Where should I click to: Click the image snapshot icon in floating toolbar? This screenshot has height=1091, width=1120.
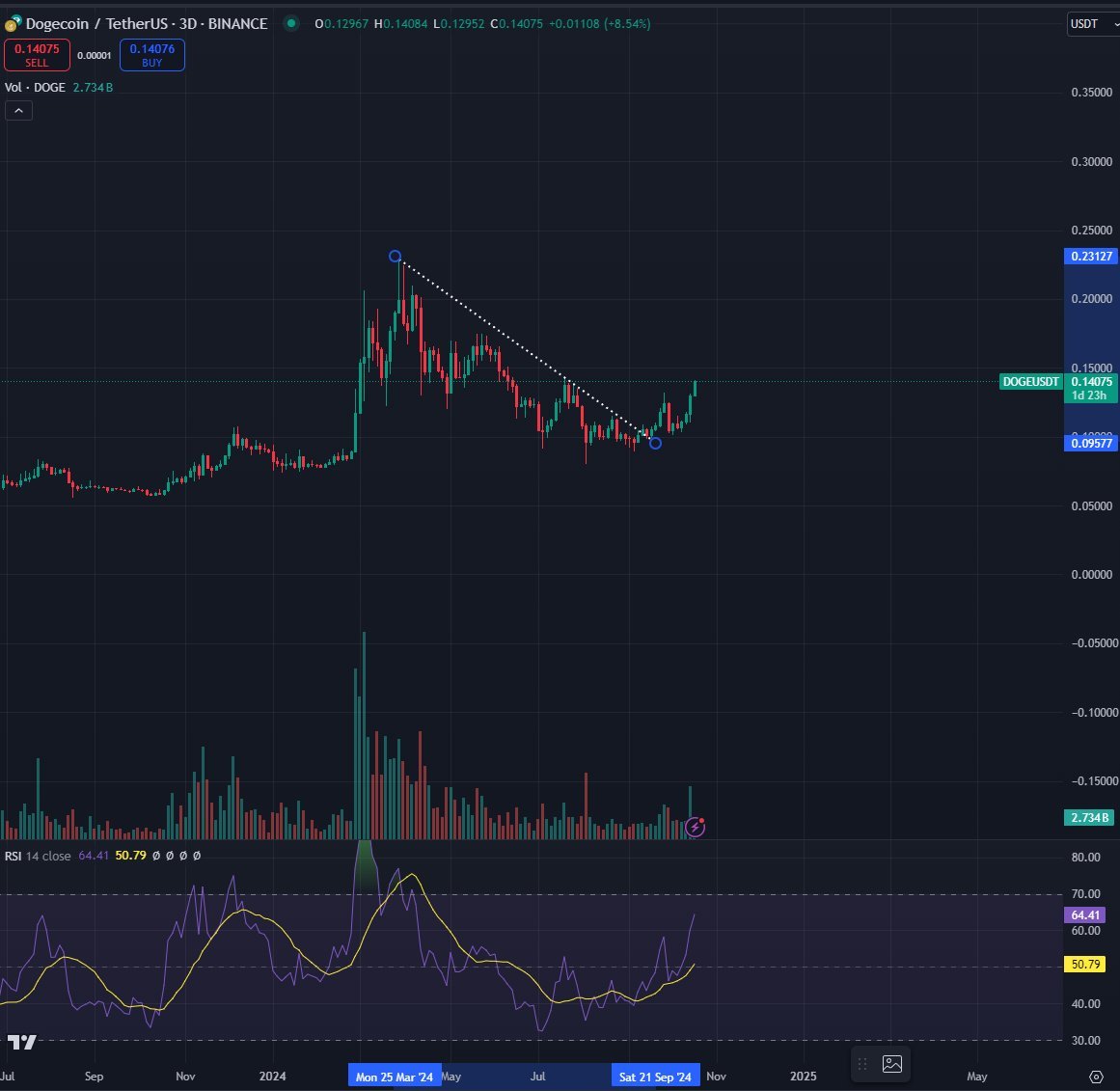[892, 1064]
